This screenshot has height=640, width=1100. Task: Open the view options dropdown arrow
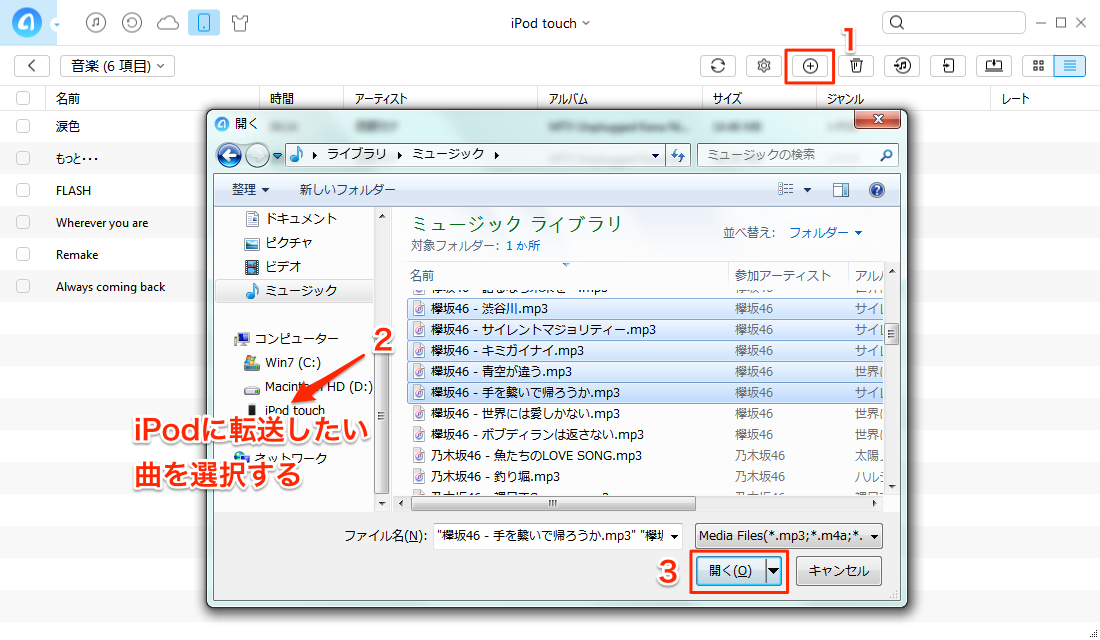(x=807, y=190)
